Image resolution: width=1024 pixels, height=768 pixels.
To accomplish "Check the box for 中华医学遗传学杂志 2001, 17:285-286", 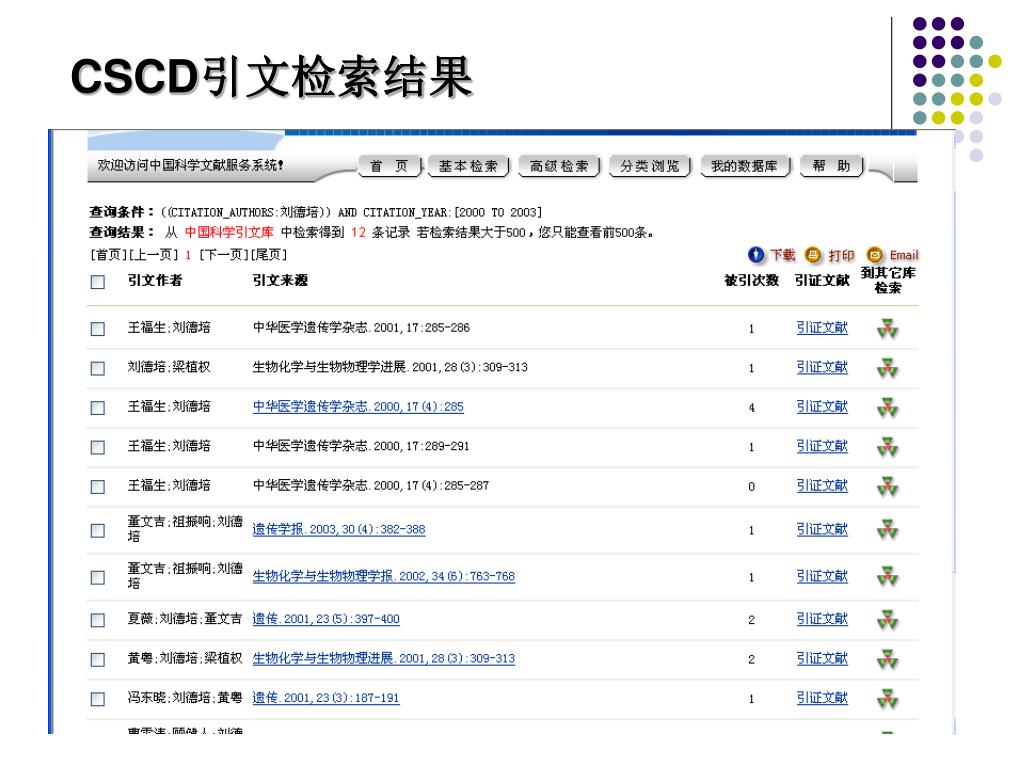I will tap(98, 328).
